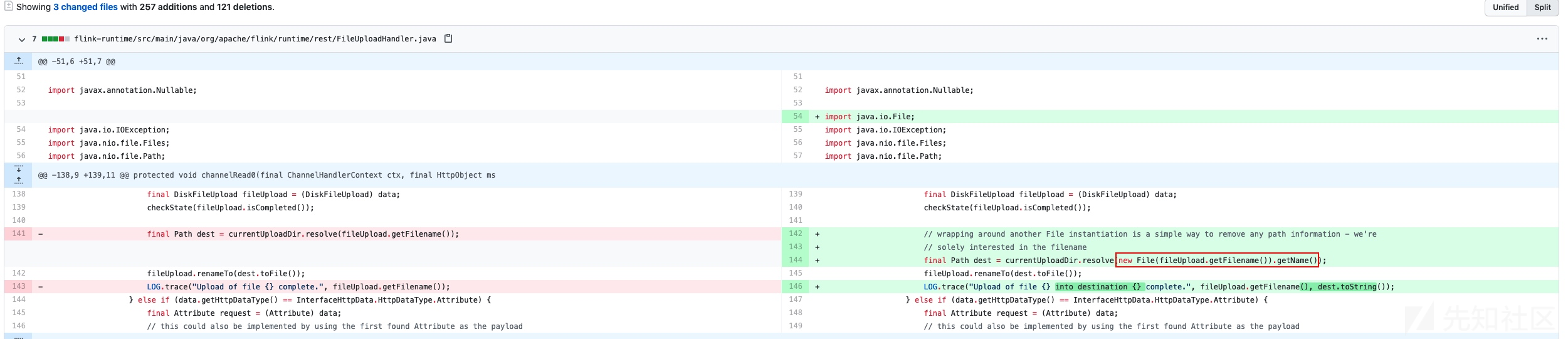Click right-side import java.nio.file.Path line
The width and height of the screenshot is (1568, 339).
[x=883, y=156]
